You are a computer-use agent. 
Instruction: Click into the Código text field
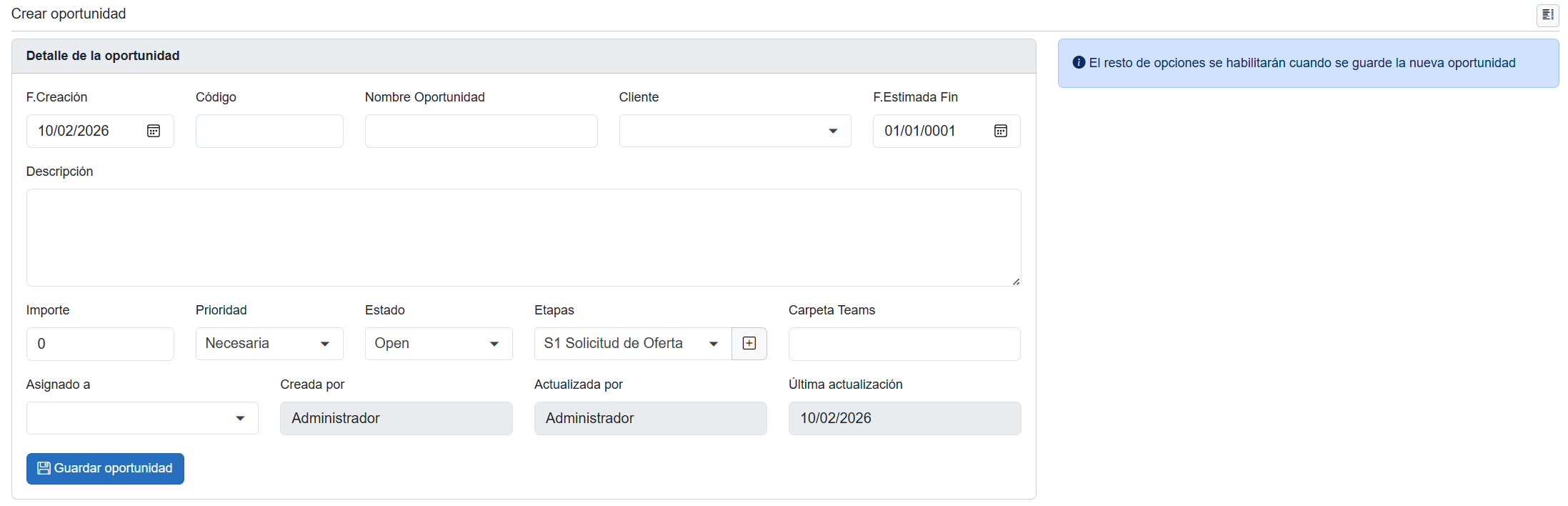[x=269, y=131]
